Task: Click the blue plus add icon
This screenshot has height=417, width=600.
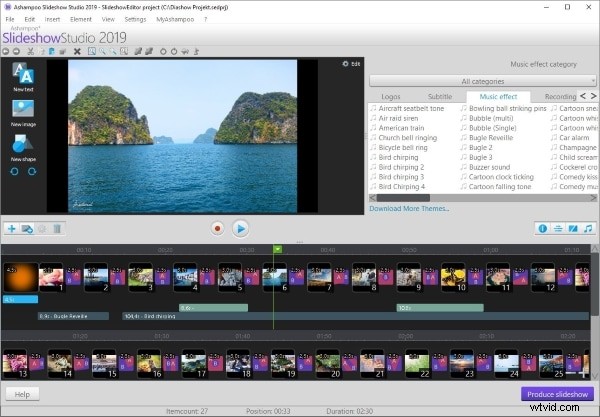Action: click(x=11, y=228)
